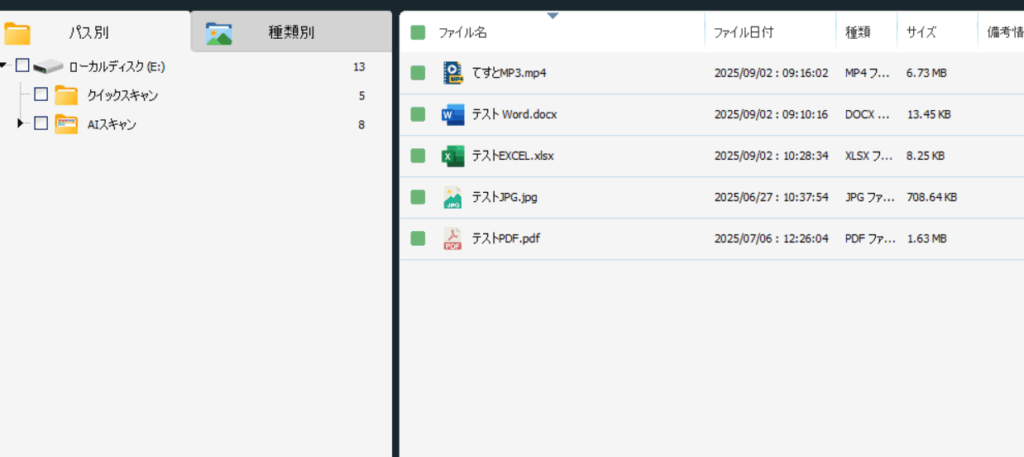
Task: Expand the AIスキャン tree node
Action: tap(21, 124)
